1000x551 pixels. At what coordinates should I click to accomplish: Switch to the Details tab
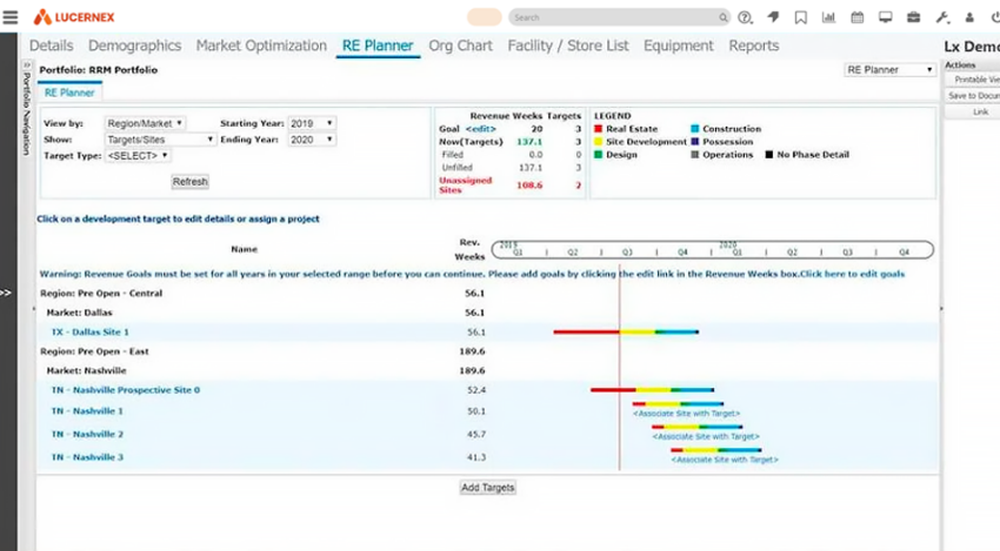coord(51,46)
